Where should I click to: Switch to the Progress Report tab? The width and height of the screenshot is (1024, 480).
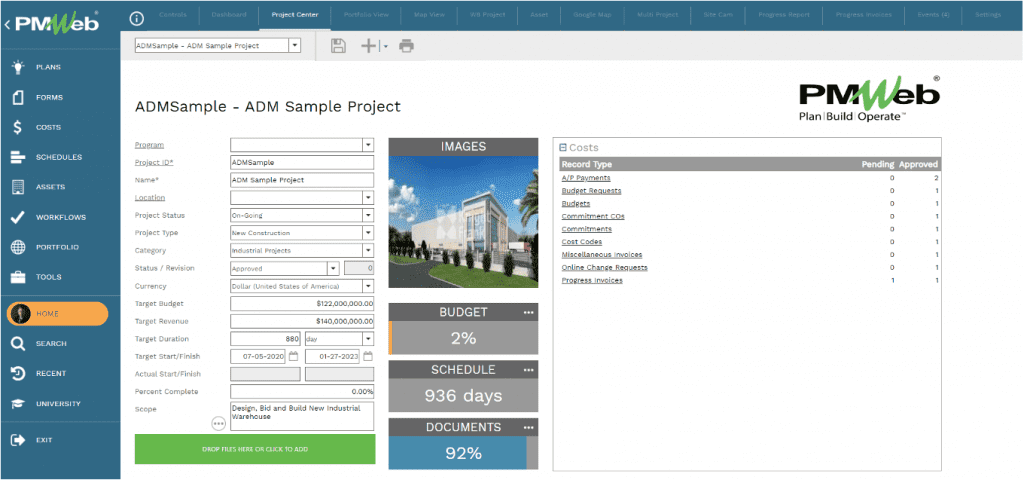[x=784, y=14]
